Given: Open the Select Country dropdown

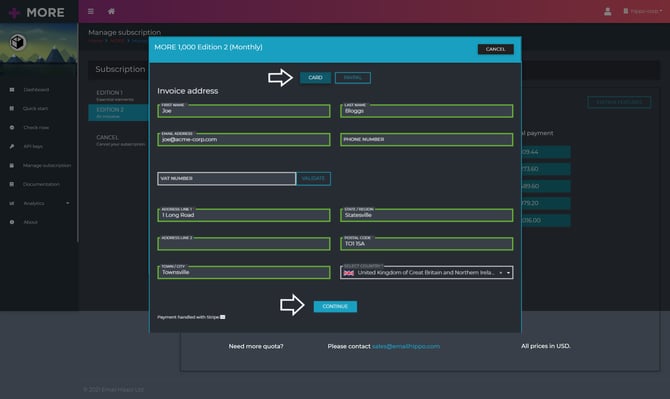Looking at the screenshot, I should 426,273.
